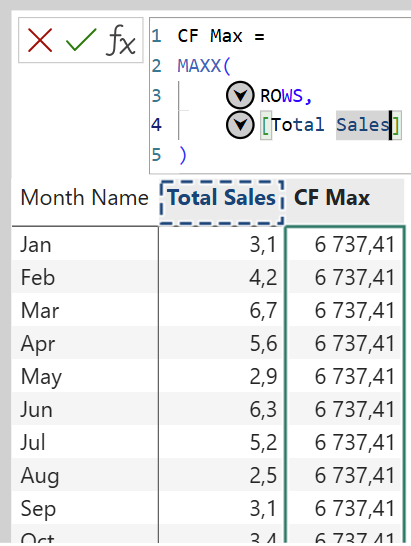Viewport: 411px width, 546px height.
Task: Expand the ROWS parameter dropdown arrow
Action: click(x=240, y=95)
